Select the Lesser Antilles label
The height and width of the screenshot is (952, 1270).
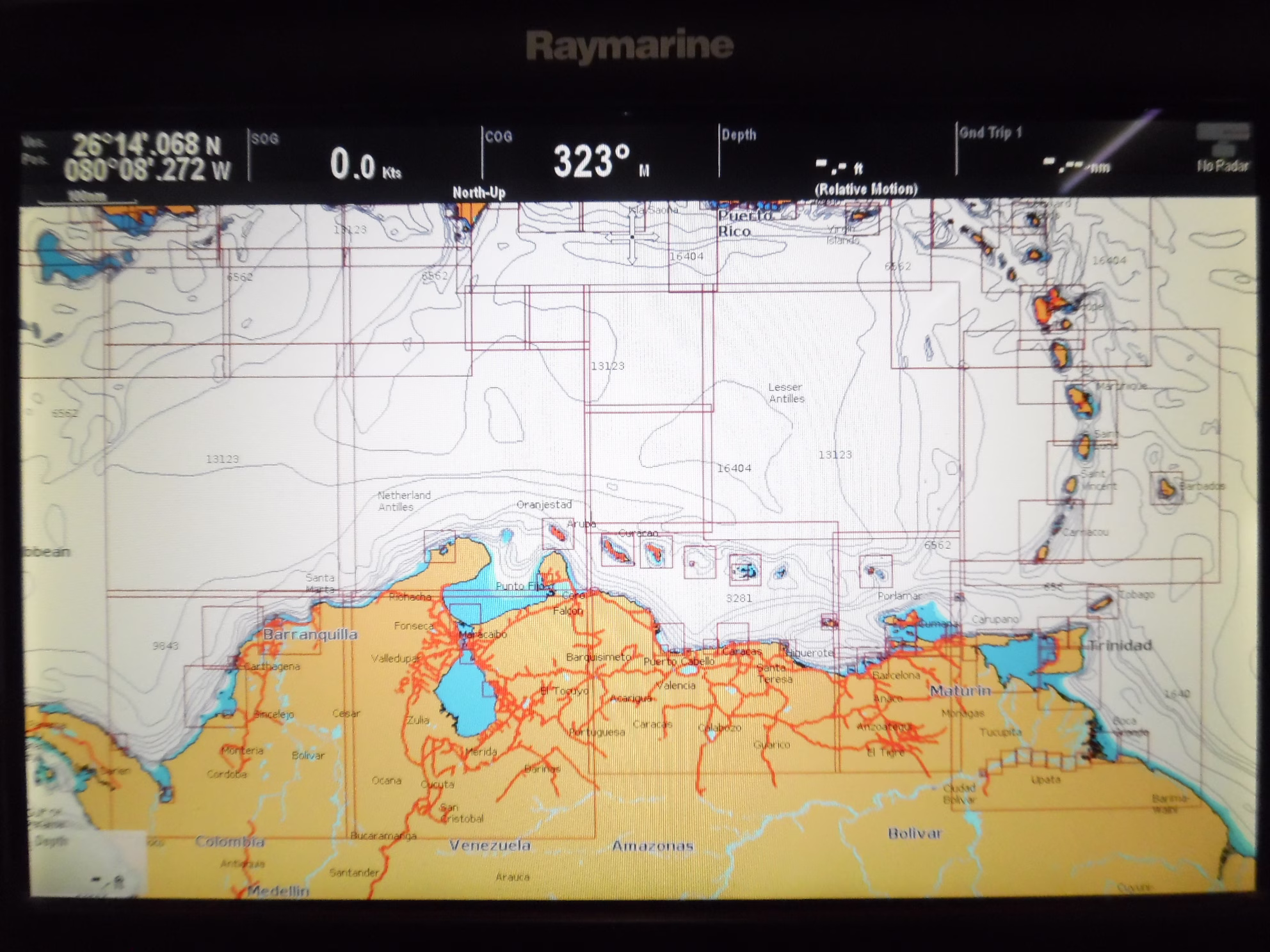tap(786, 393)
